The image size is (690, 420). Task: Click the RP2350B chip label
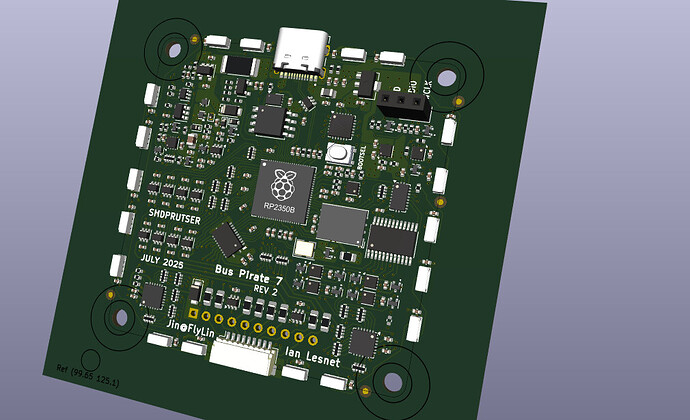pos(280,206)
